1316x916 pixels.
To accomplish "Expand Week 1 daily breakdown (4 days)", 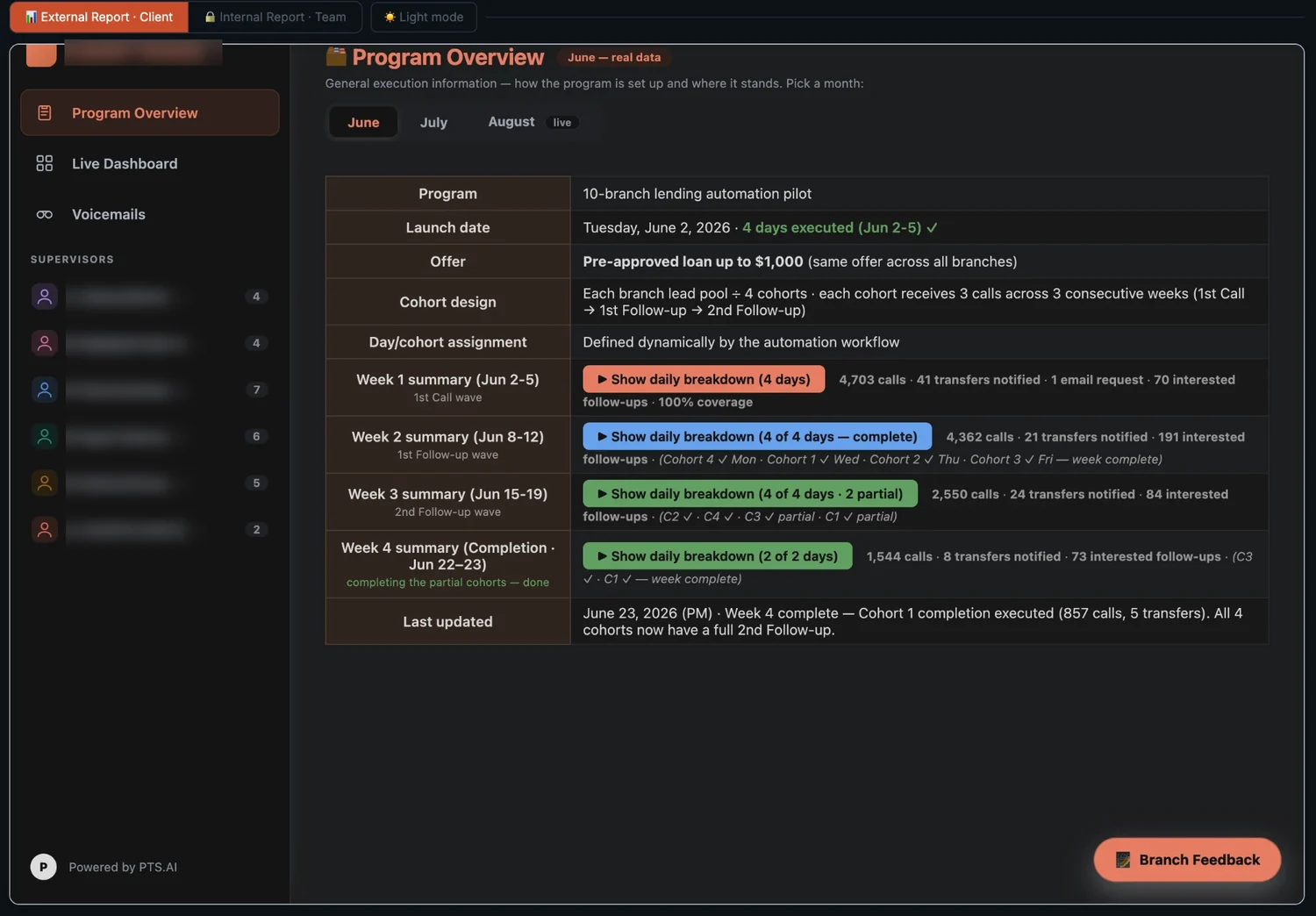I will [704, 379].
